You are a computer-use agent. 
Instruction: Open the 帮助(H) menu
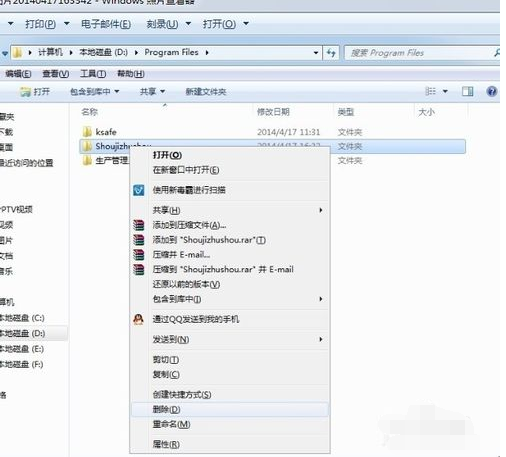(x=131, y=74)
